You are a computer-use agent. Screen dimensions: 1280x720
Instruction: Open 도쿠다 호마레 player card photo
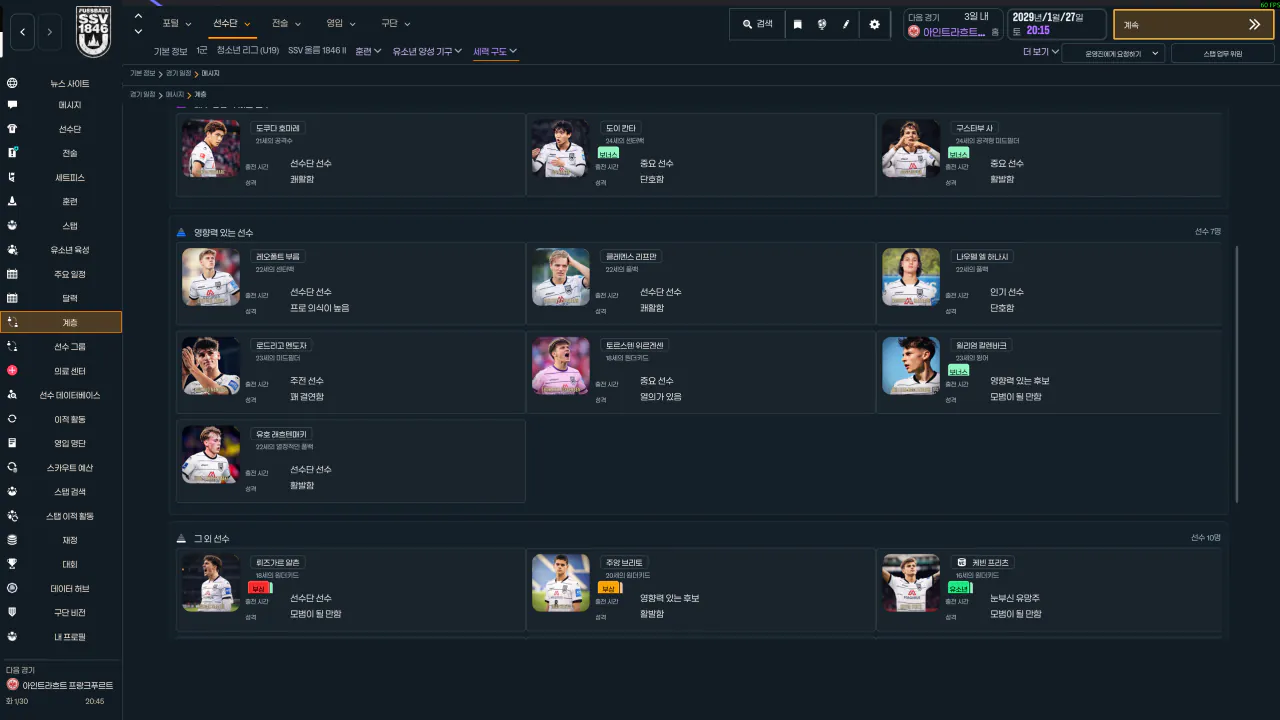point(211,149)
